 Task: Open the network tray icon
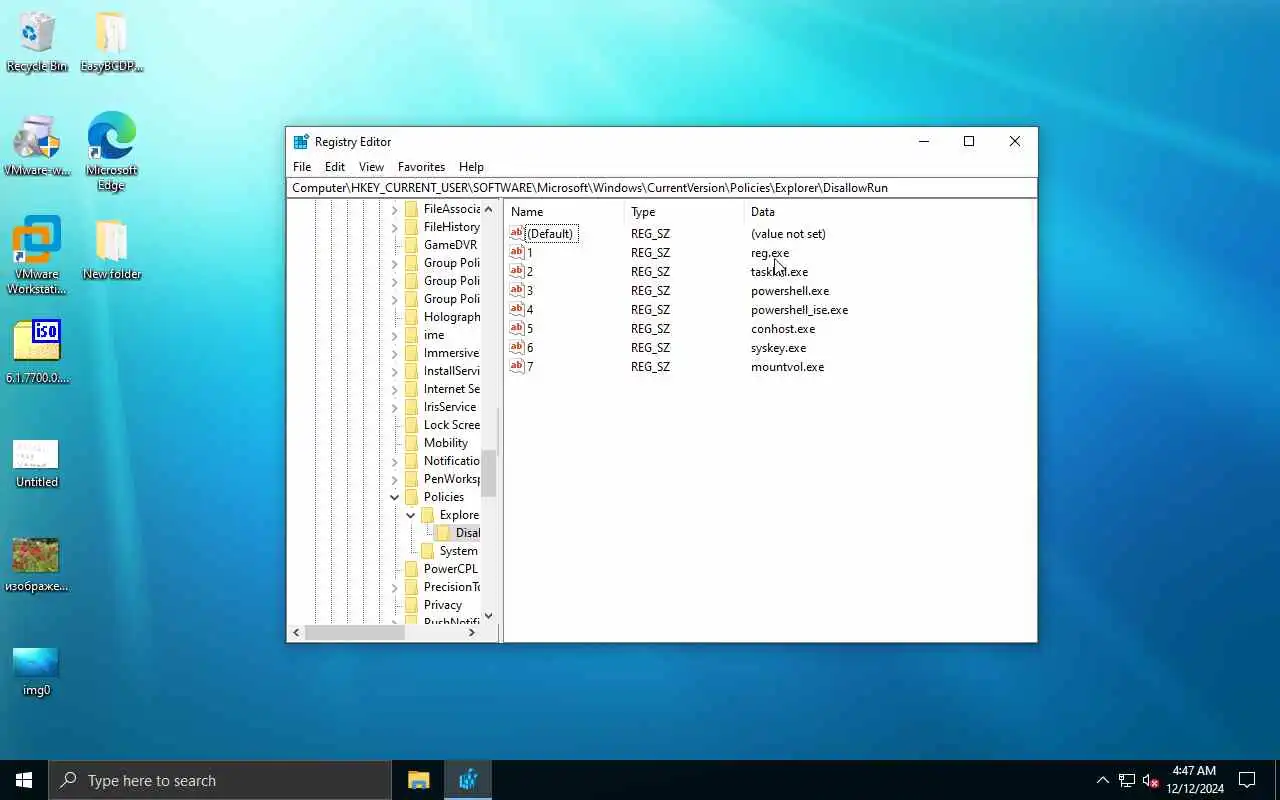pos(1126,780)
